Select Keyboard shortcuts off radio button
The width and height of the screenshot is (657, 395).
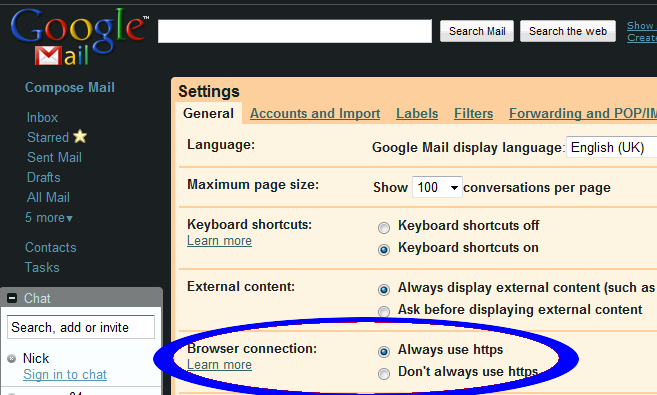point(384,228)
